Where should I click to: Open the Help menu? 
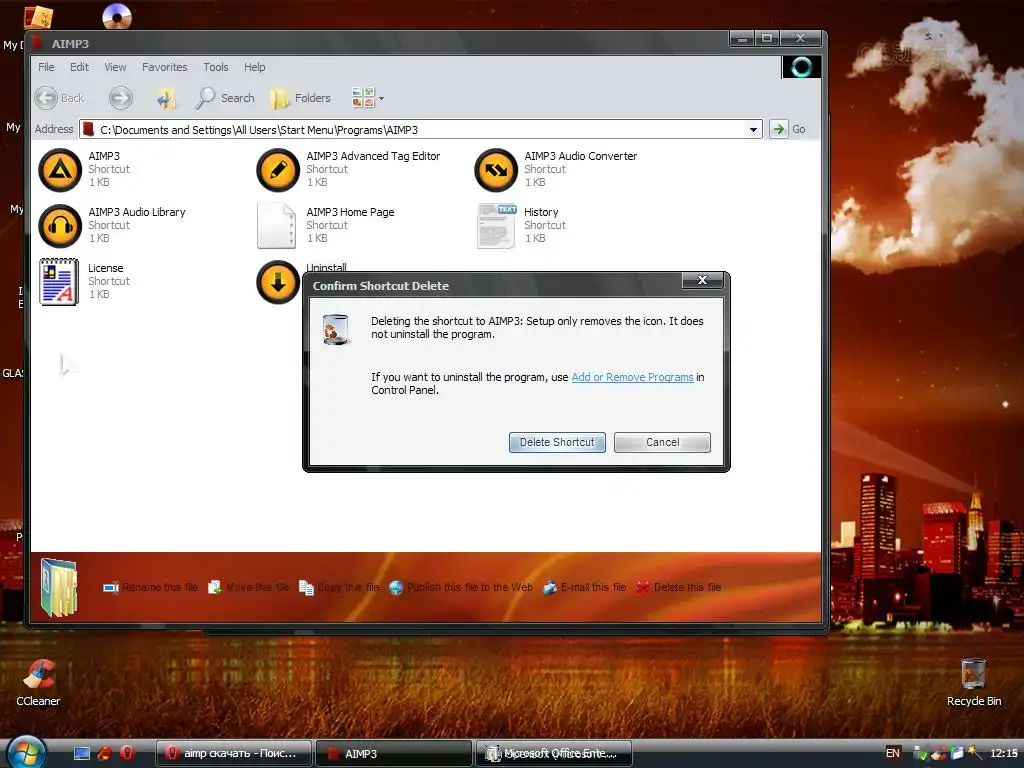click(x=255, y=67)
